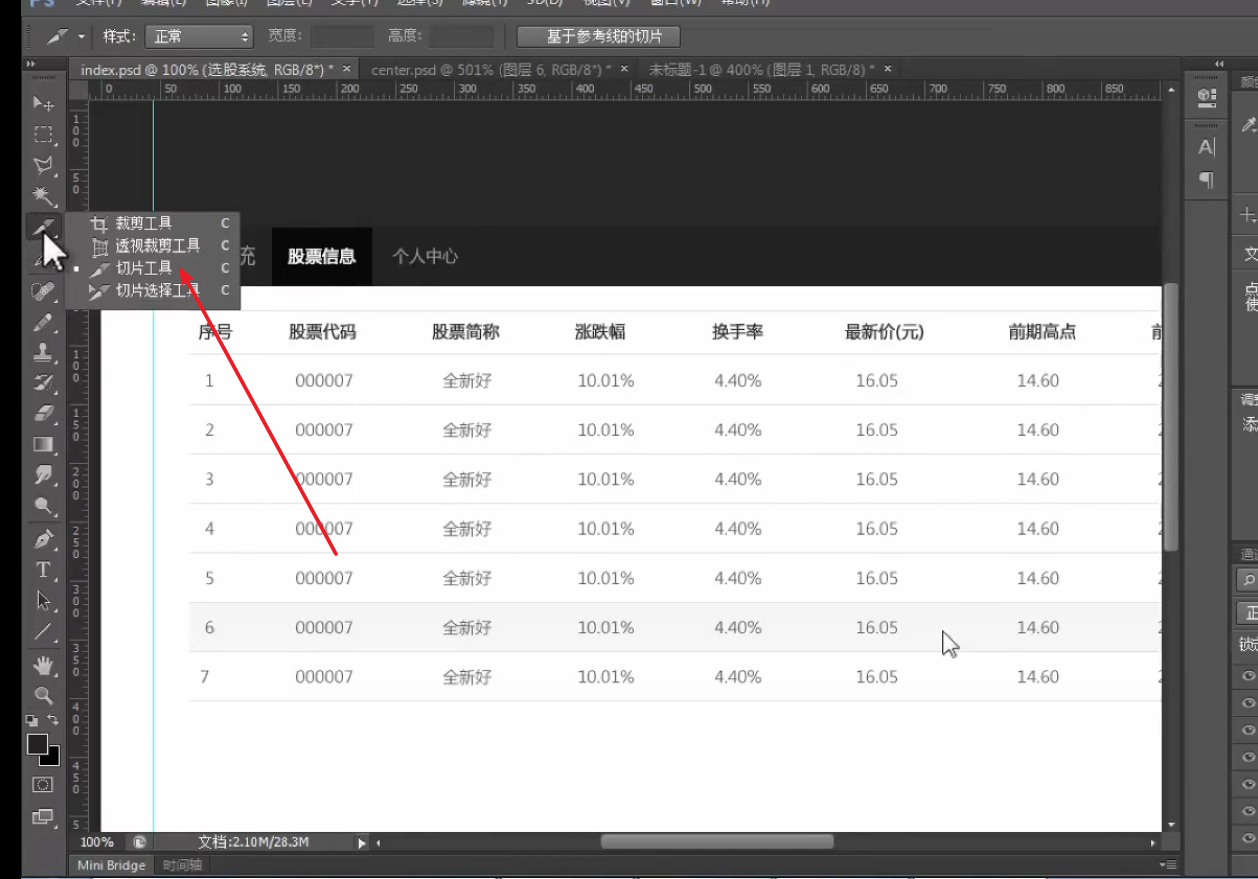Click the 前期高点 column header
This screenshot has height=879, width=1258.
tap(1042, 332)
